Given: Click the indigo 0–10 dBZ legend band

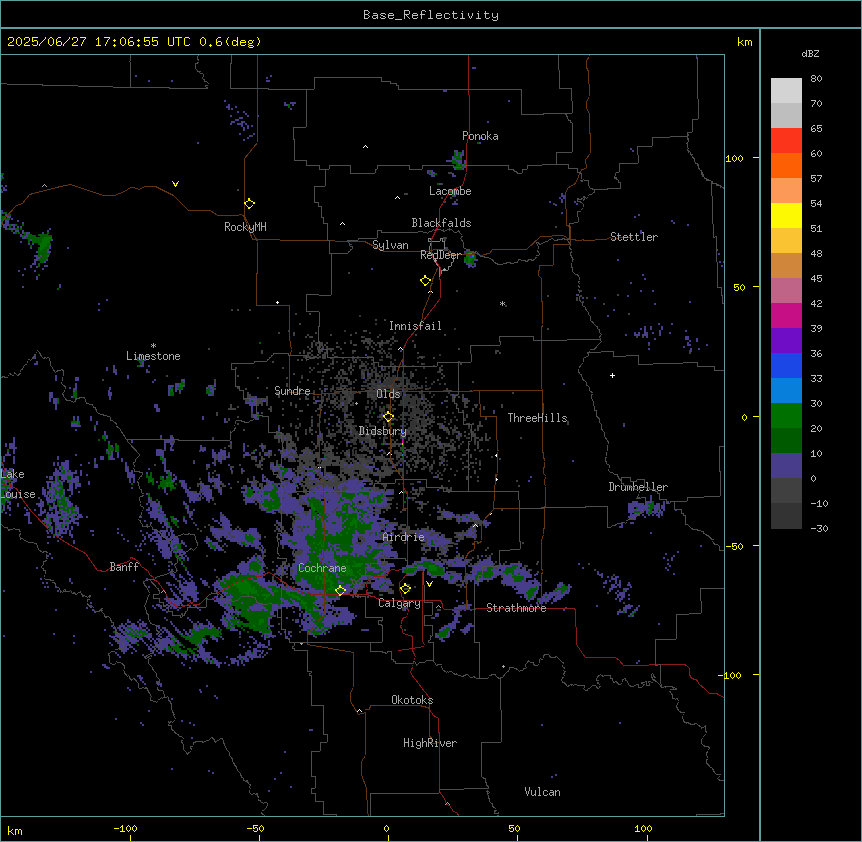Looking at the screenshot, I should [786, 466].
